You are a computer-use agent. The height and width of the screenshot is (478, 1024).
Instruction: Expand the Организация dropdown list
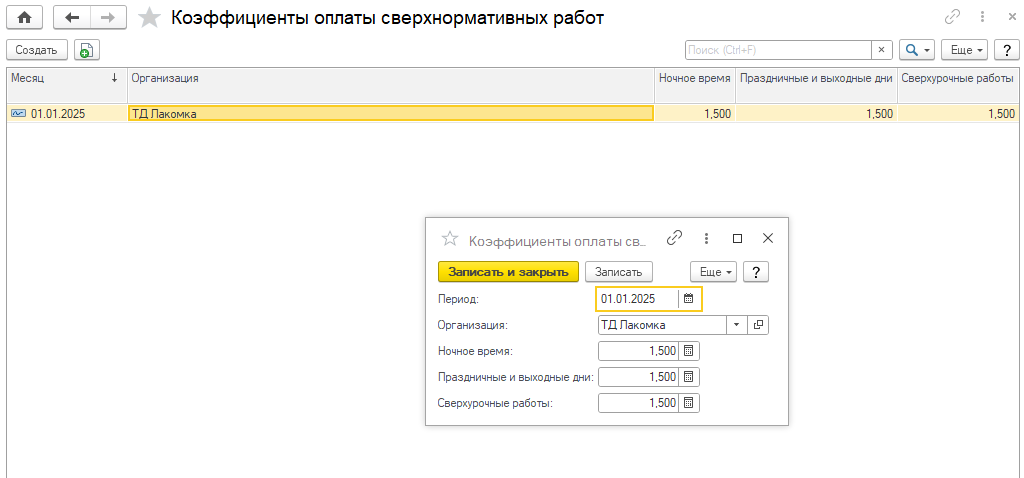tap(737, 325)
